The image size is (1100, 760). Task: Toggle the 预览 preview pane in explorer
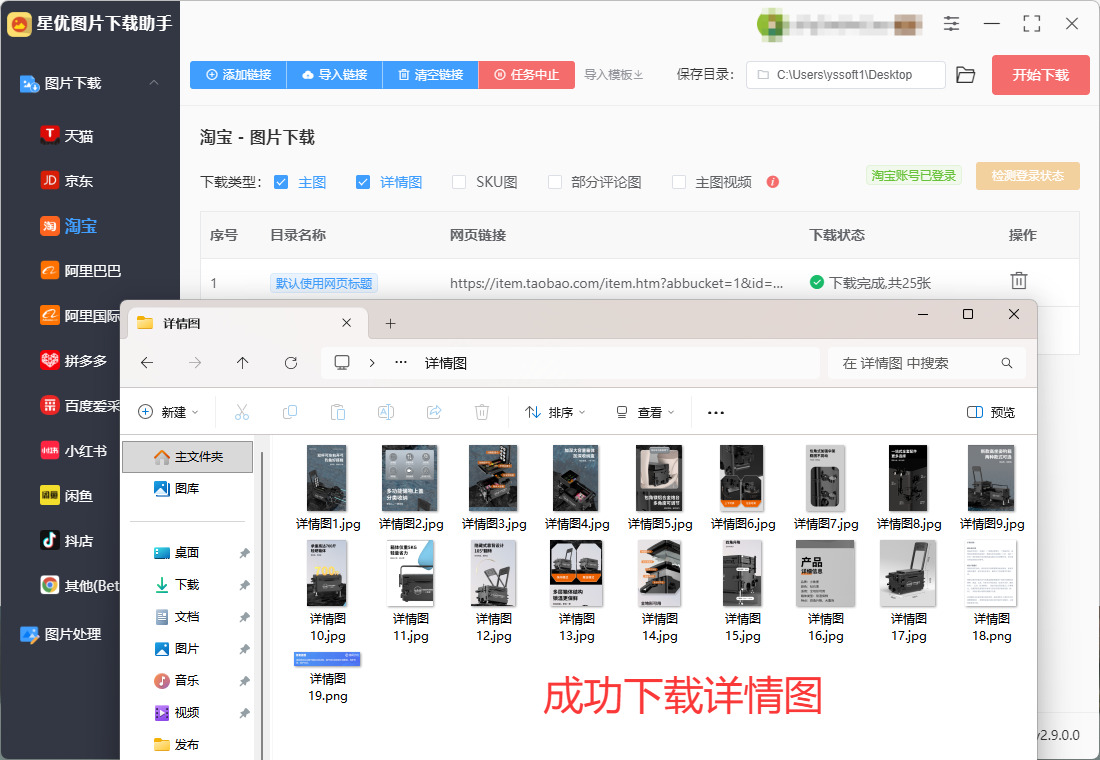coord(991,412)
